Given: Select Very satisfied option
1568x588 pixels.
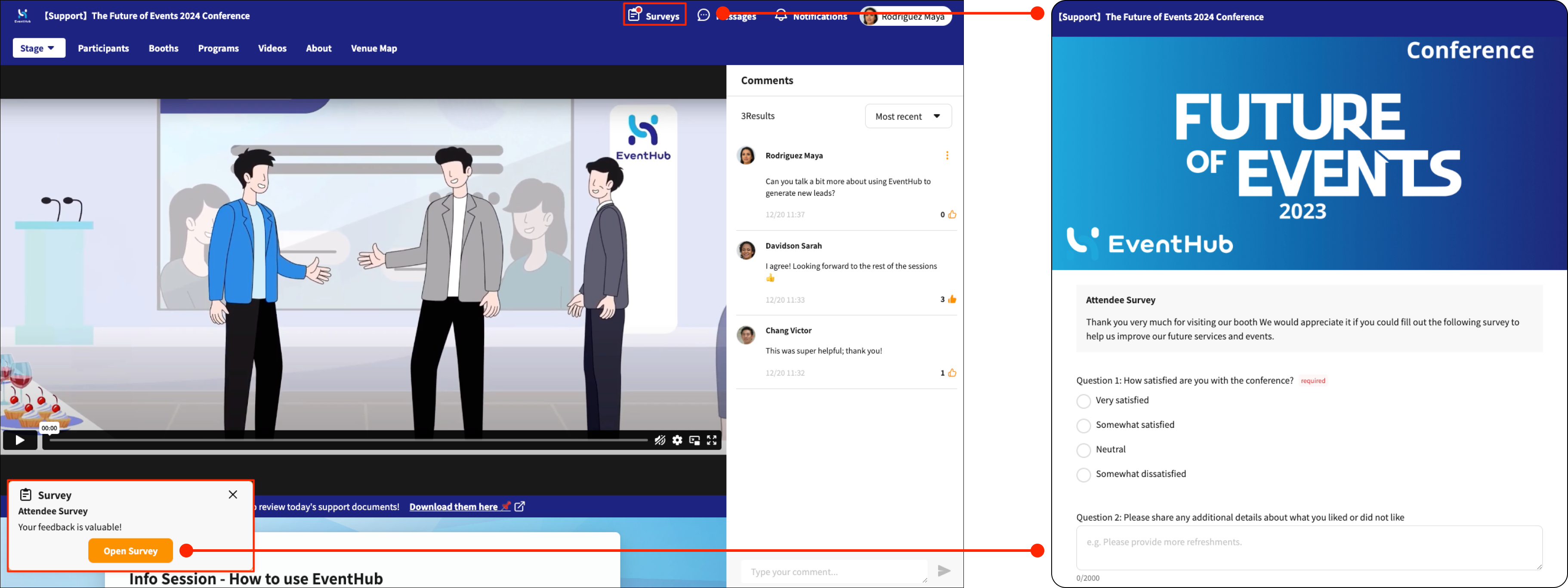Looking at the screenshot, I should click(x=1083, y=401).
